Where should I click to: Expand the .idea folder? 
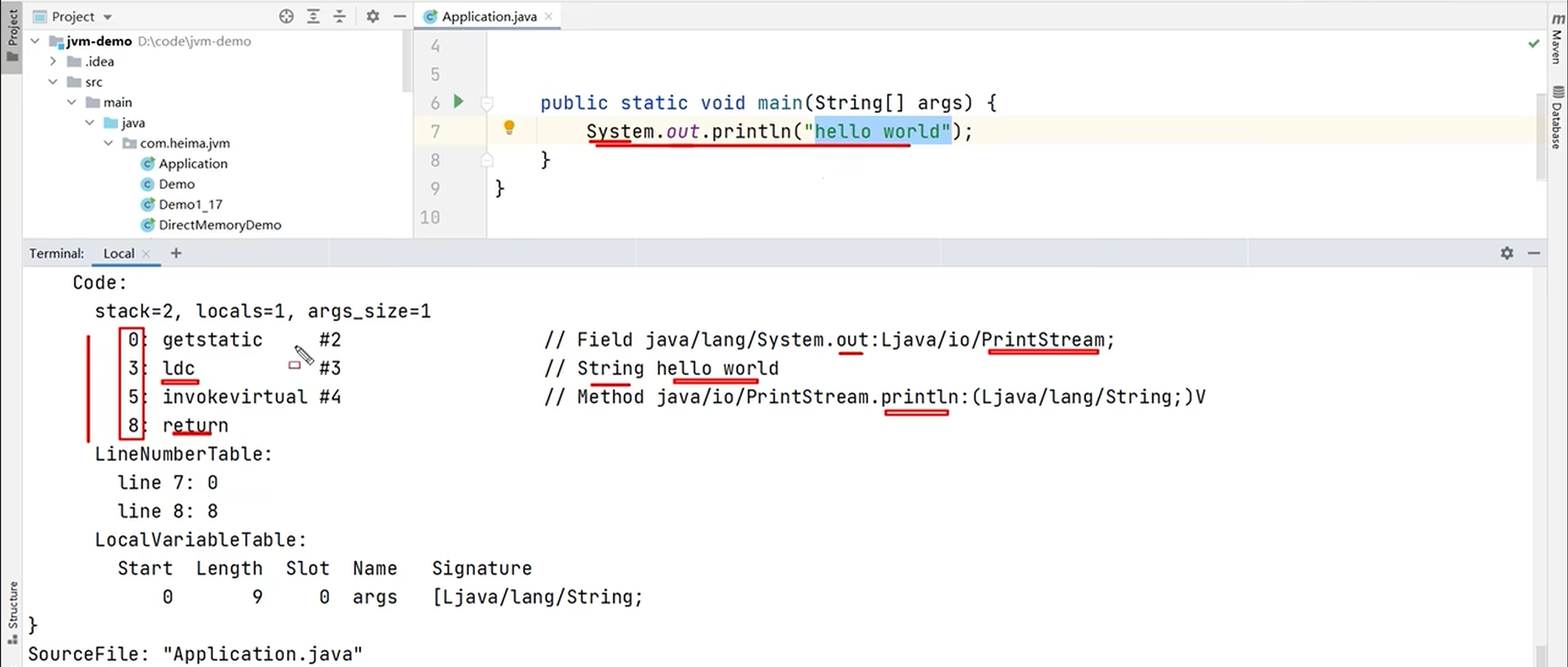53,61
